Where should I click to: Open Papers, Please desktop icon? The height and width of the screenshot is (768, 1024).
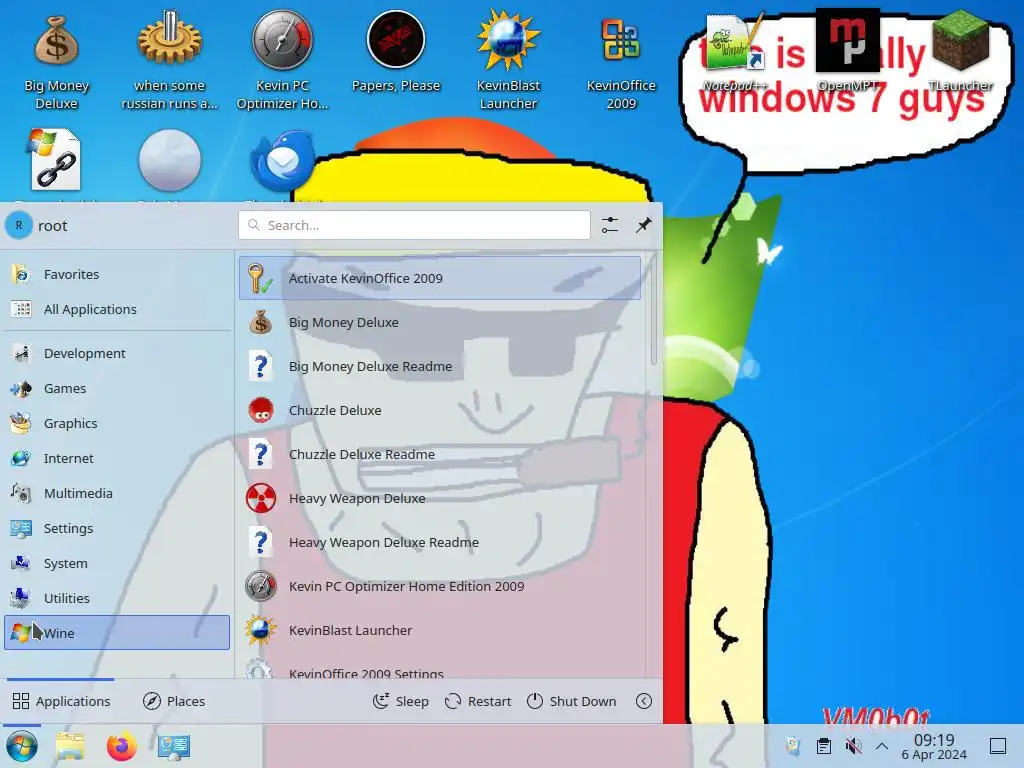pos(396,52)
